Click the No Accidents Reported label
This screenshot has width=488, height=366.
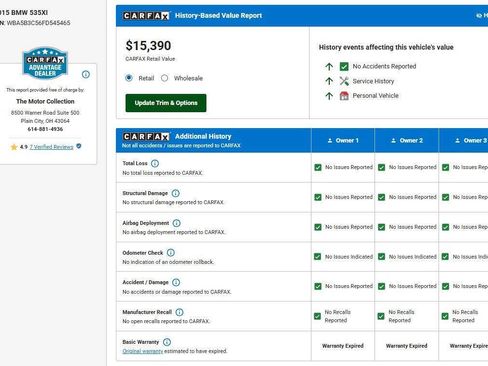384,66
